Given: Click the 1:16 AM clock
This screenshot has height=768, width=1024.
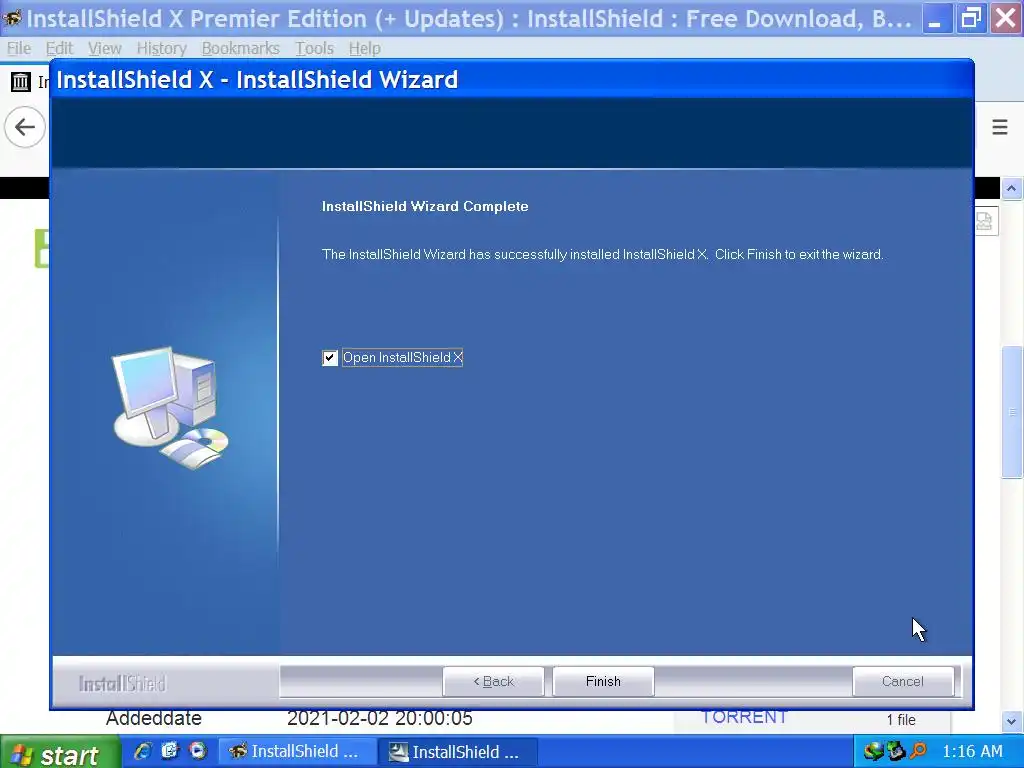Looking at the screenshot, I should tap(972, 752).
